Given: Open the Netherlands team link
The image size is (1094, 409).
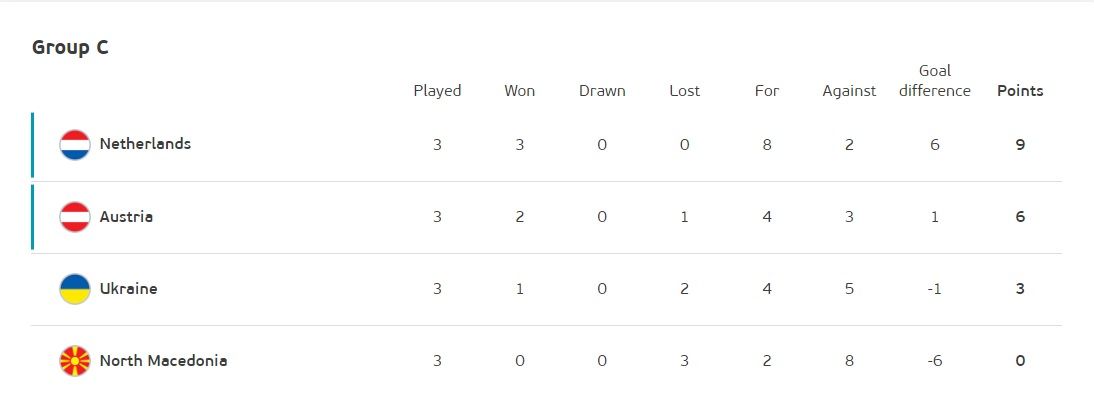Looking at the screenshot, I should pyautogui.click(x=145, y=144).
